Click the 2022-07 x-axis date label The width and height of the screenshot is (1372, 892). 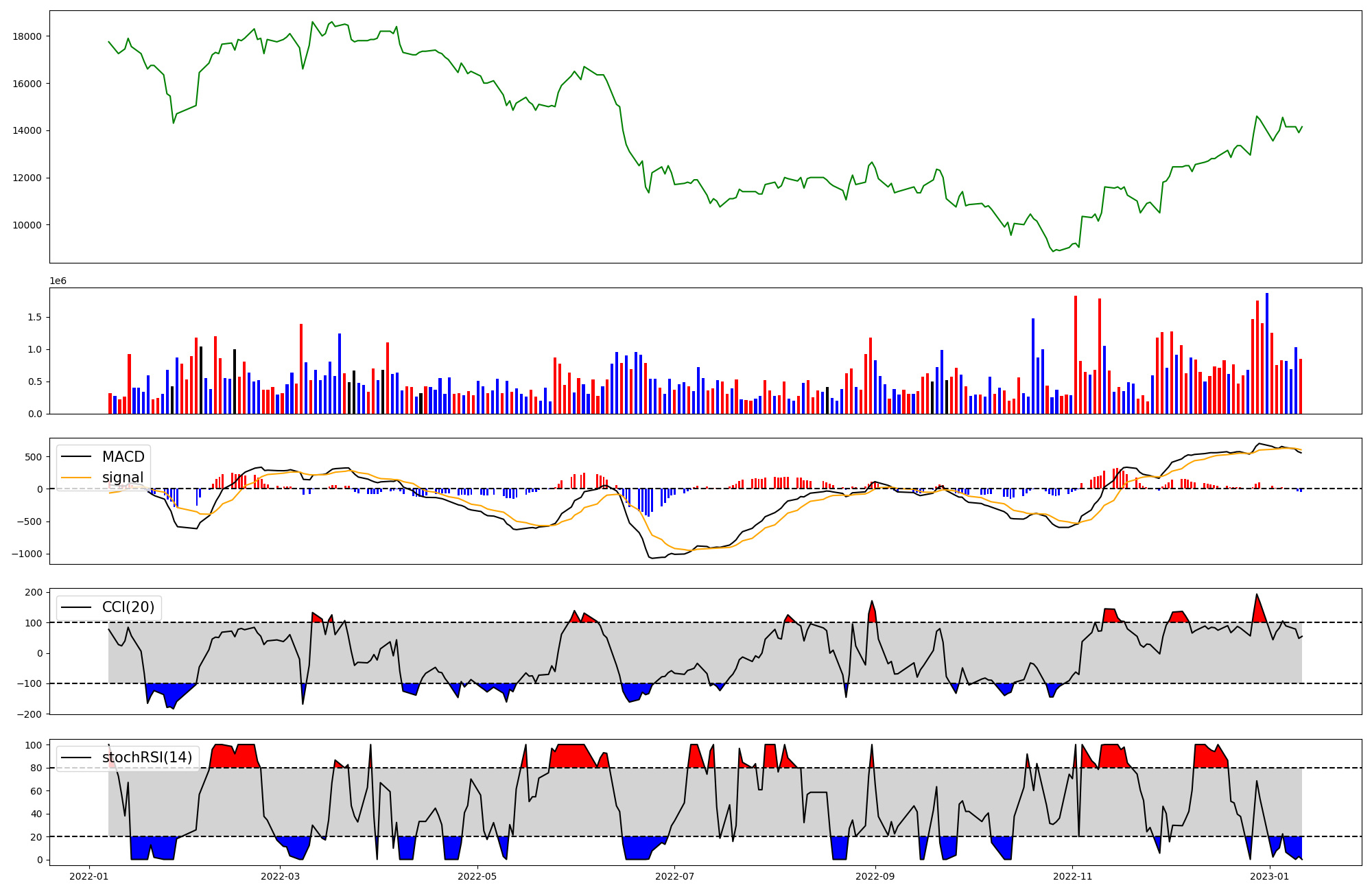click(x=675, y=876)
